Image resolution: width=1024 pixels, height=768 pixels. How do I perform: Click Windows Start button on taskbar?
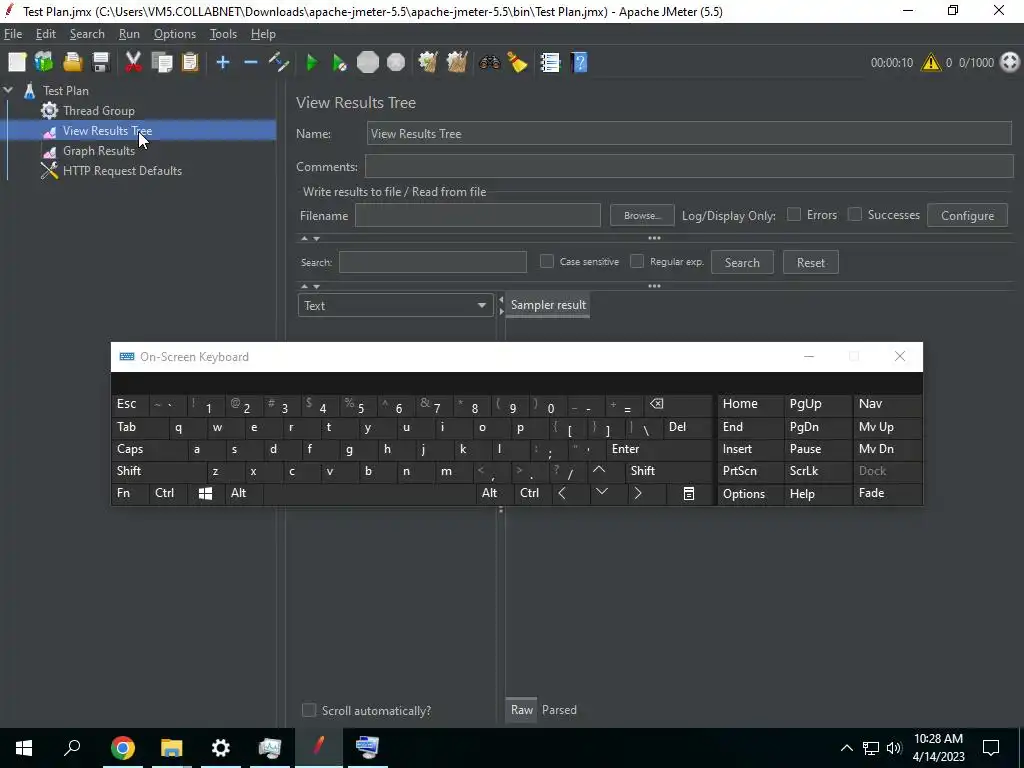tap(24, 748)
